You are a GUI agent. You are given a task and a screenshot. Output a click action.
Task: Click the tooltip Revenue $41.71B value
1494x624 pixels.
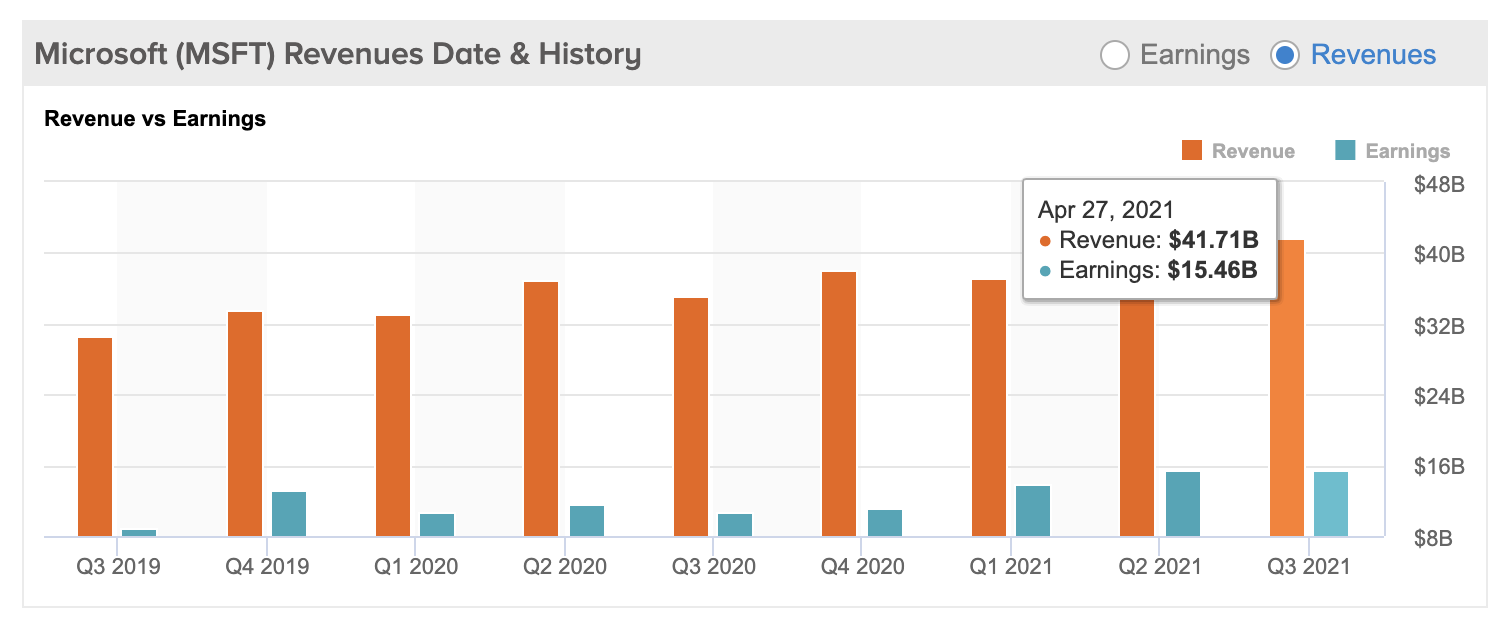[x=1212, y=240]
